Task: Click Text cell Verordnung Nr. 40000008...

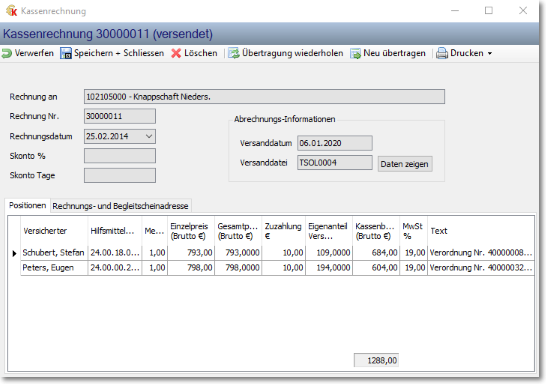Action: [x=481, y=253]
